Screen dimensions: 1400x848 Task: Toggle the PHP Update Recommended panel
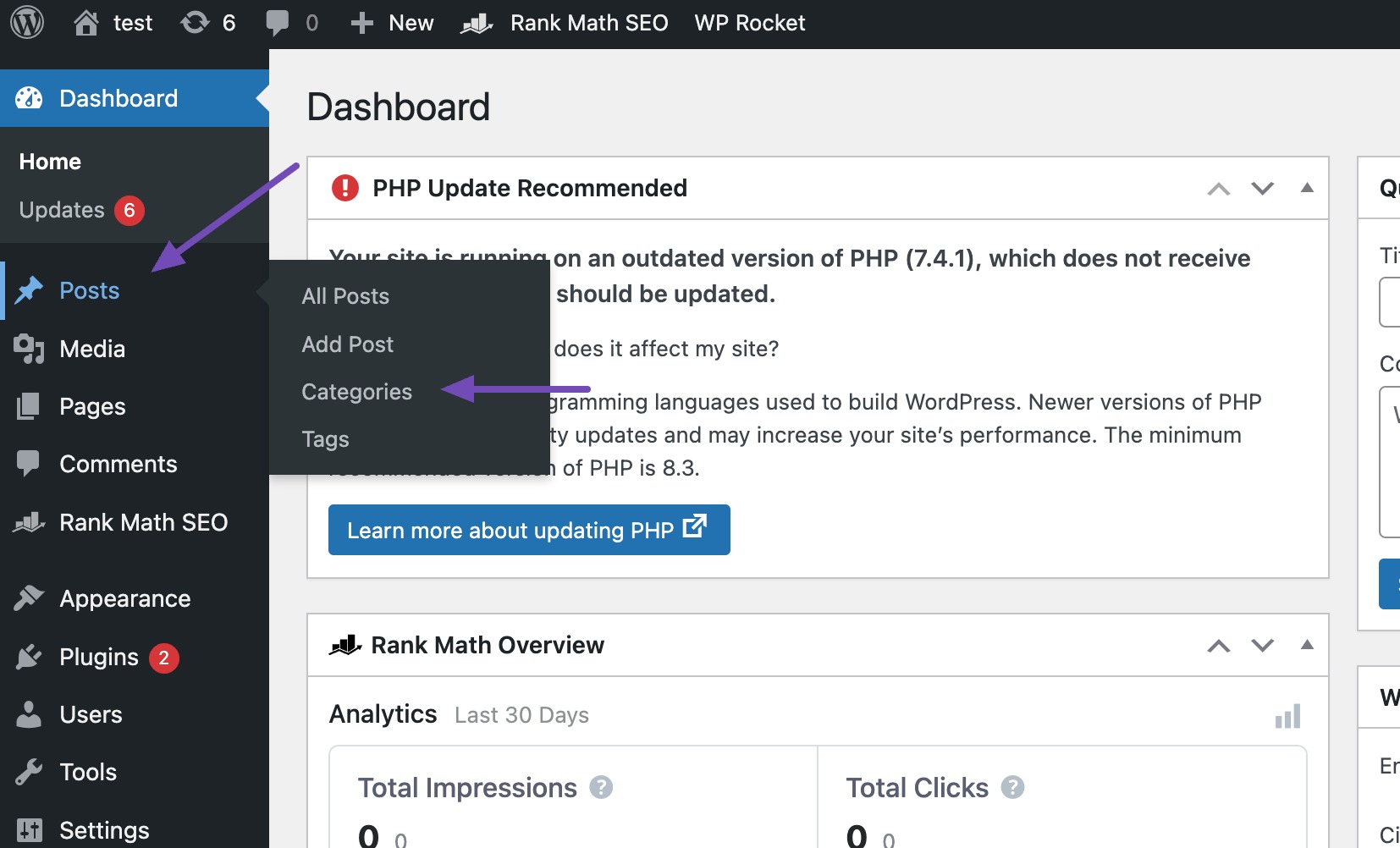(1307, 188)
